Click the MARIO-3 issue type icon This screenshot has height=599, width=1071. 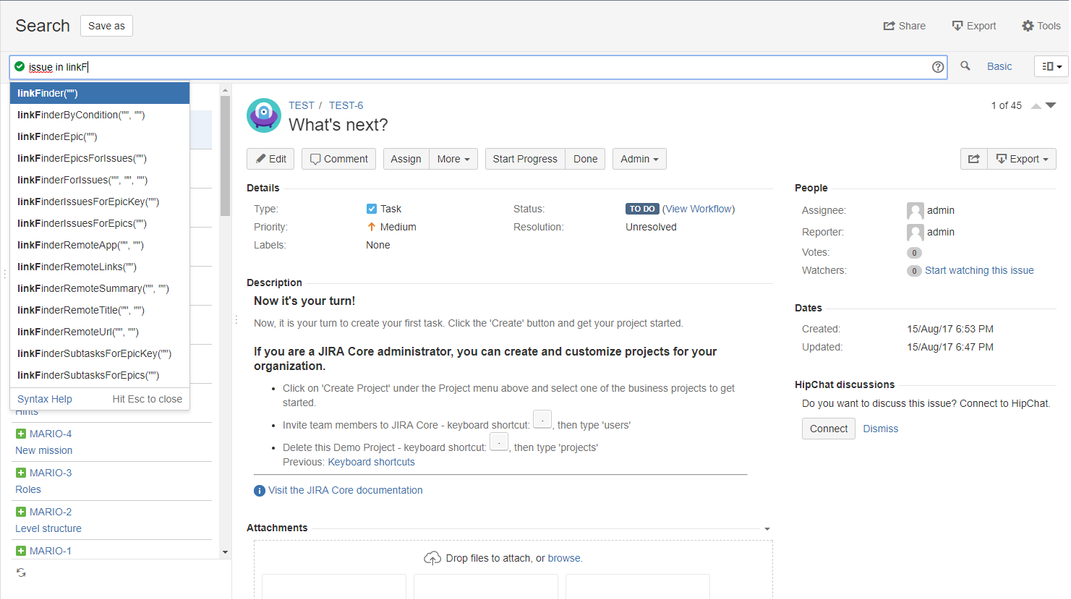point(20,473)
